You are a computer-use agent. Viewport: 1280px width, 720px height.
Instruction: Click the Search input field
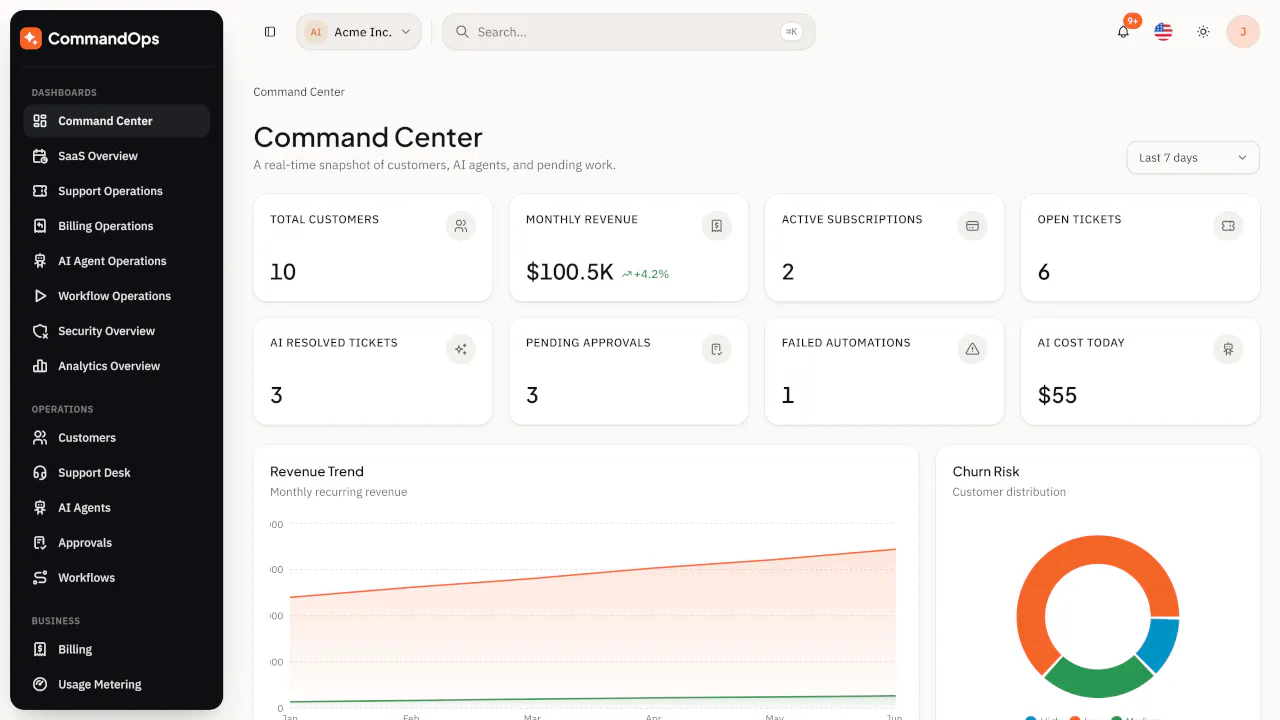pyautogui.click(x=628, y=32)
